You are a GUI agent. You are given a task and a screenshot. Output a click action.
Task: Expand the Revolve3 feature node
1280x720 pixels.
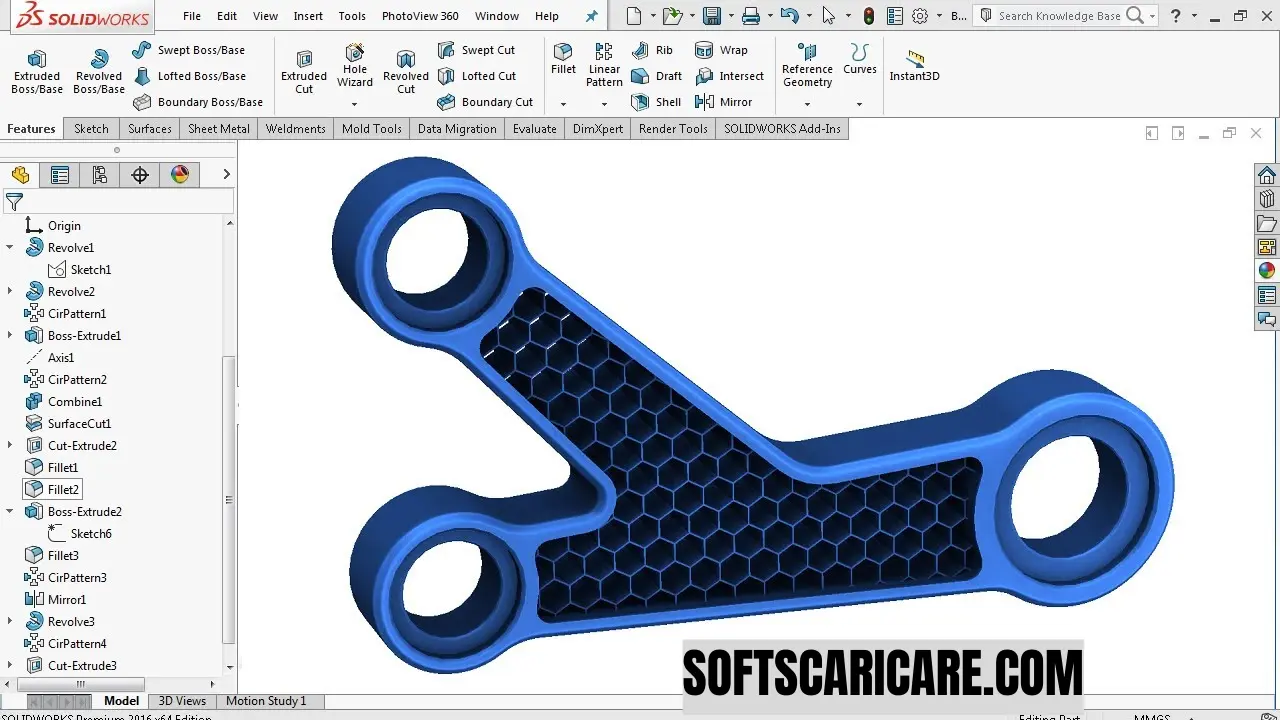[10, 621]
